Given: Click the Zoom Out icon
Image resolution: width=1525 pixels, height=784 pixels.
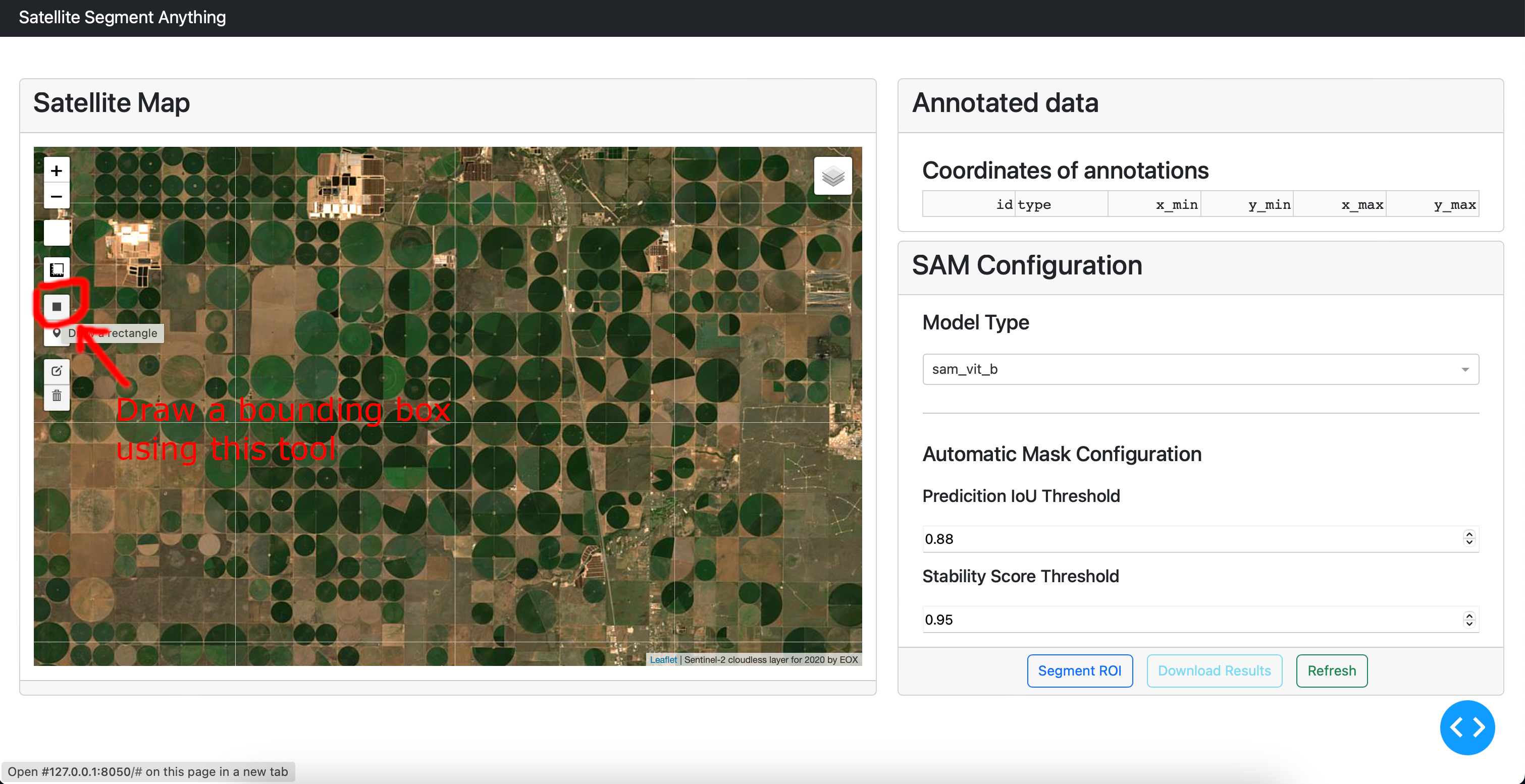Looking at the screenshot, I should [x=57, y=197].
